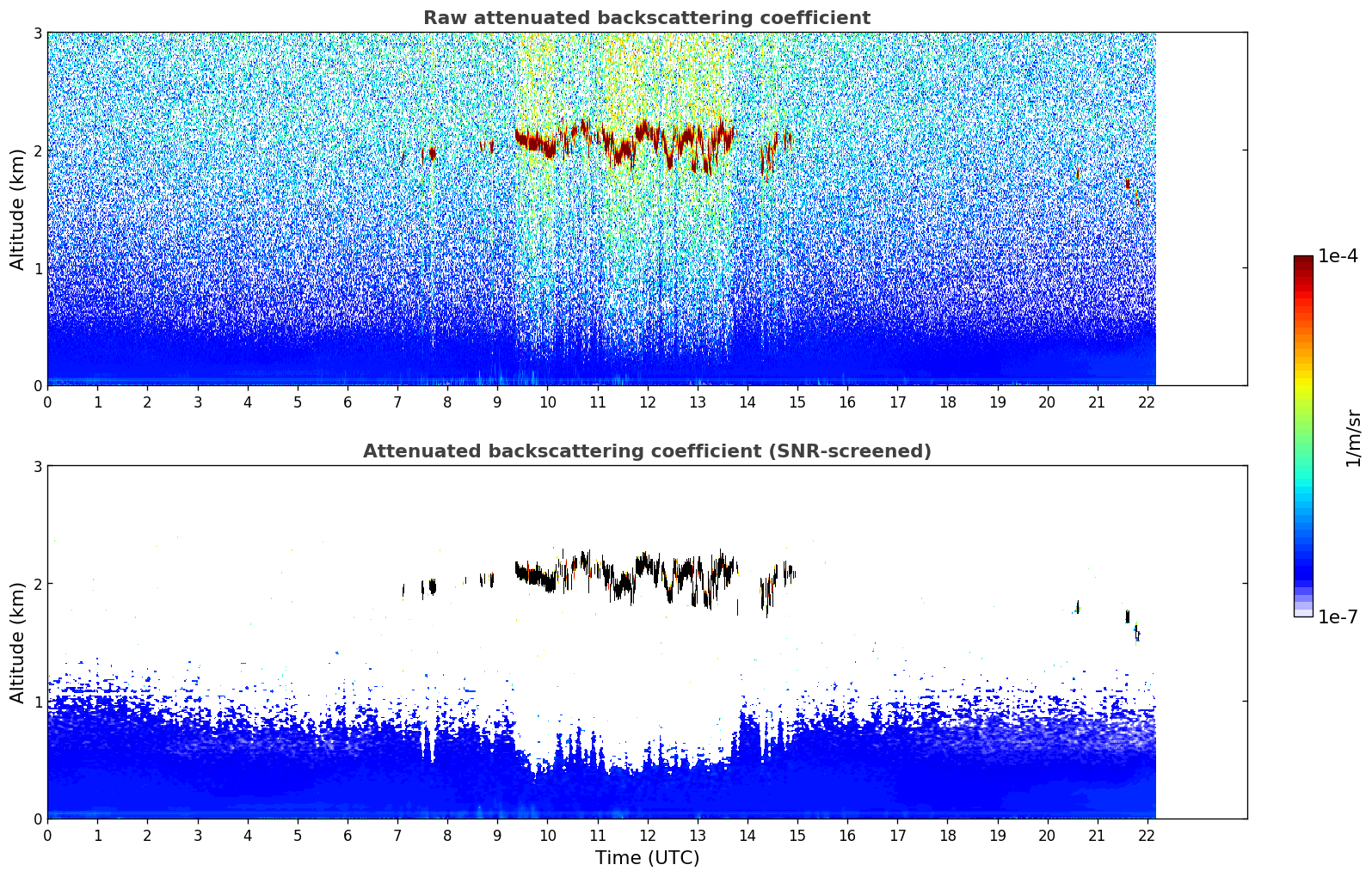Screen dimensions: 1372x877
Task: Click the hour 0 tick label on bottom plot
Action: pos(47,835)
